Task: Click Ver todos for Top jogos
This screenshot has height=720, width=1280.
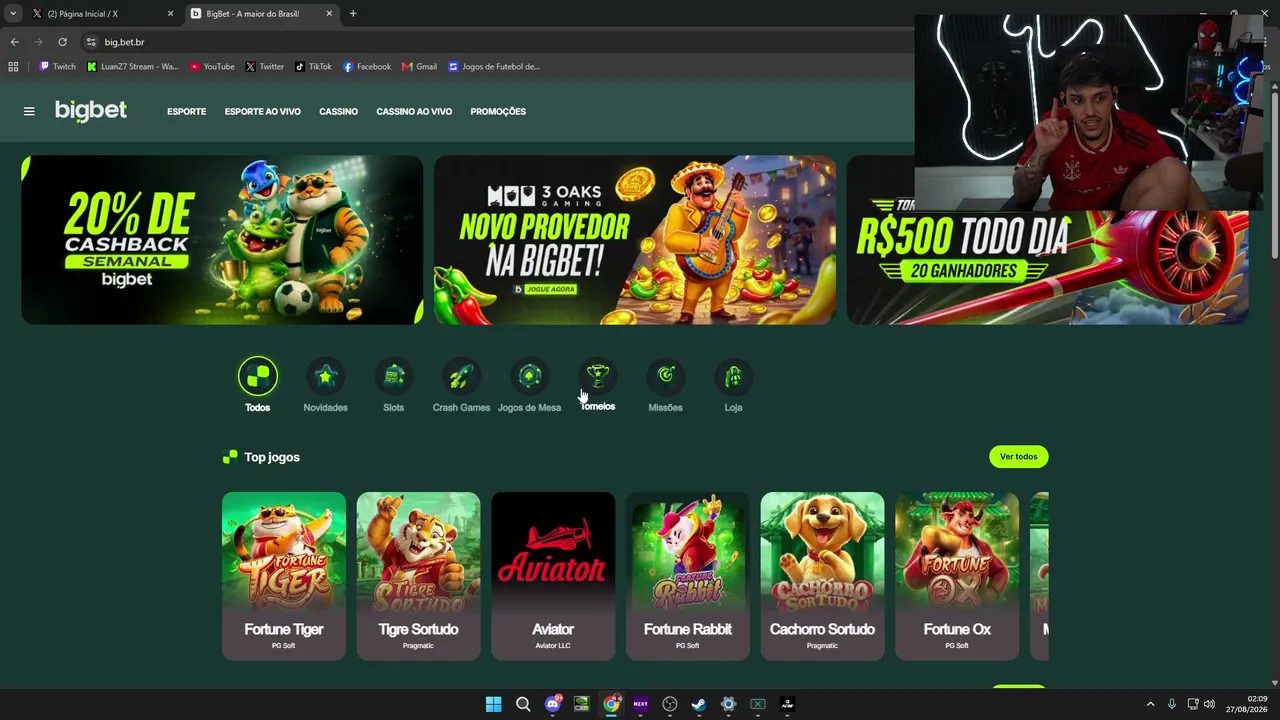Action: (1019, 456)
